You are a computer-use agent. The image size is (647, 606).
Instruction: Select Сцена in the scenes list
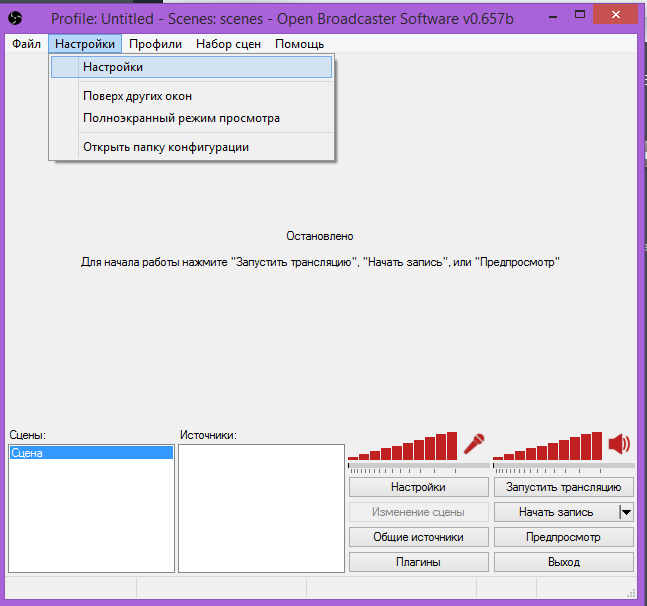click(x=27, y=453)
